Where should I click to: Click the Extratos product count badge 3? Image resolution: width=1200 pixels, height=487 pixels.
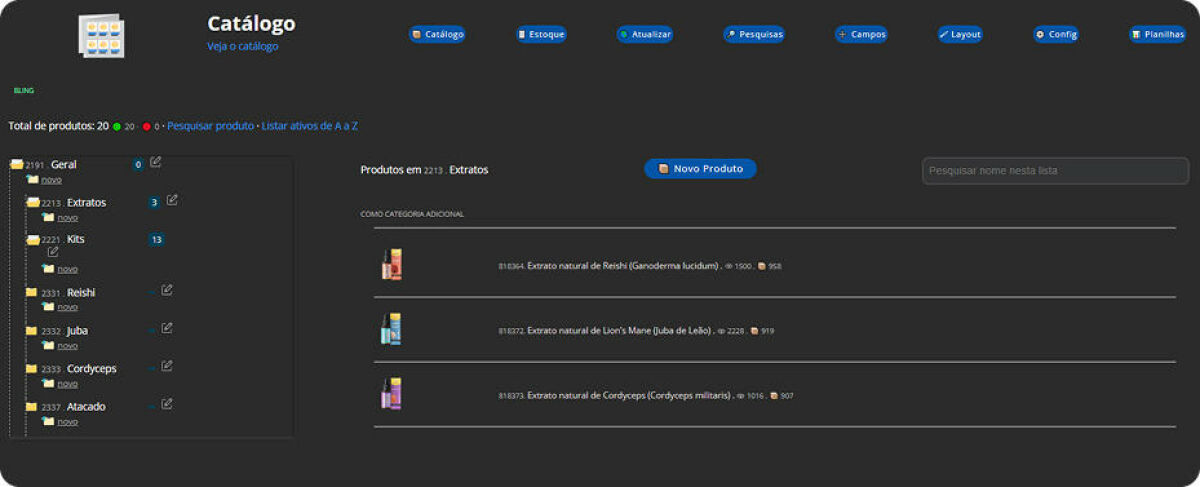154,203
